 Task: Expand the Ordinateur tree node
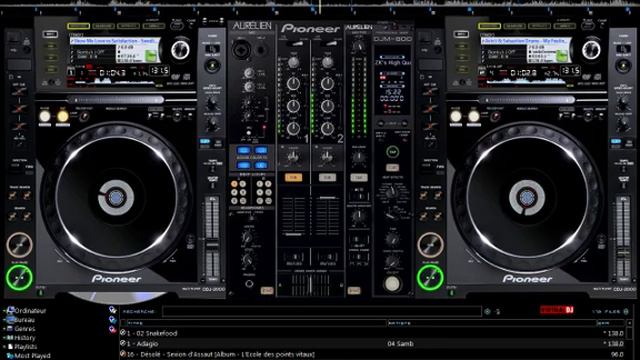4,311
